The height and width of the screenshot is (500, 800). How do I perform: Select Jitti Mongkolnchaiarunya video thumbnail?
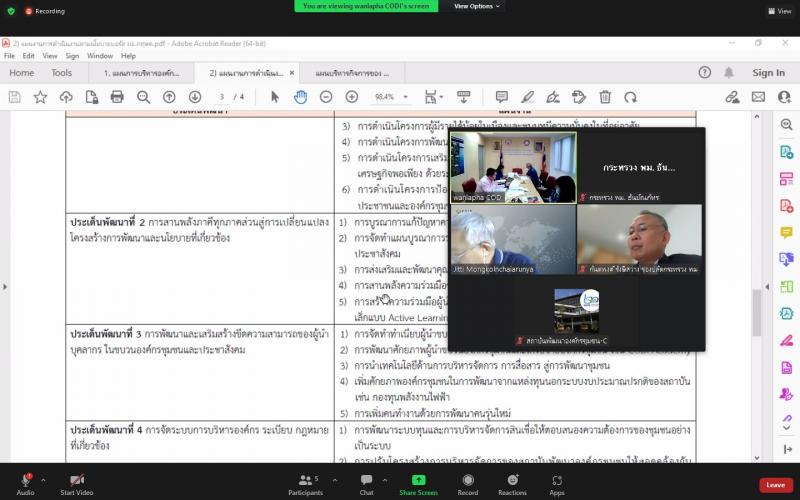click(513, 239)
